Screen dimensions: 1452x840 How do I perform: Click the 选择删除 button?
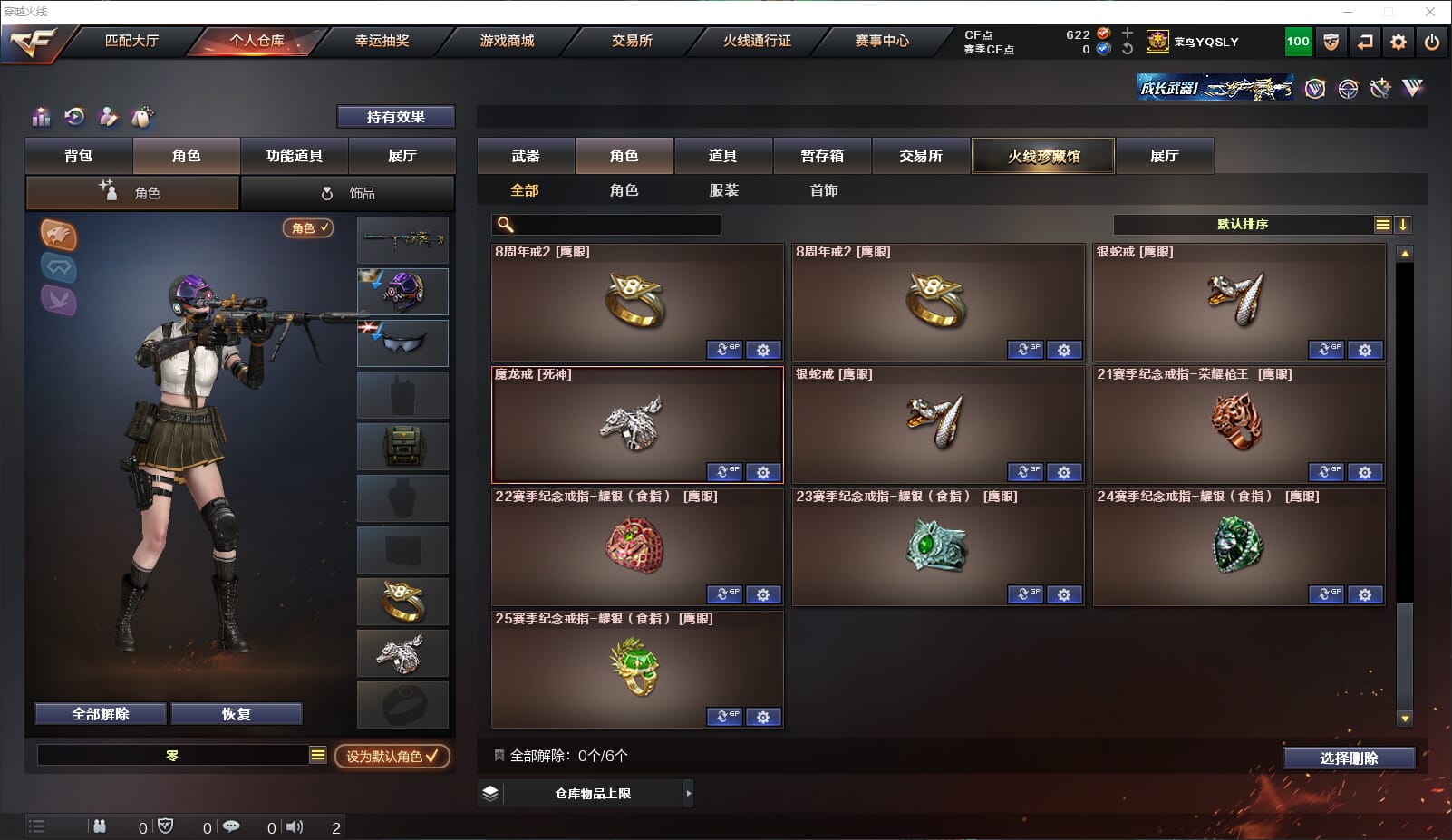pyautogui.click(x=1349, y=758)
